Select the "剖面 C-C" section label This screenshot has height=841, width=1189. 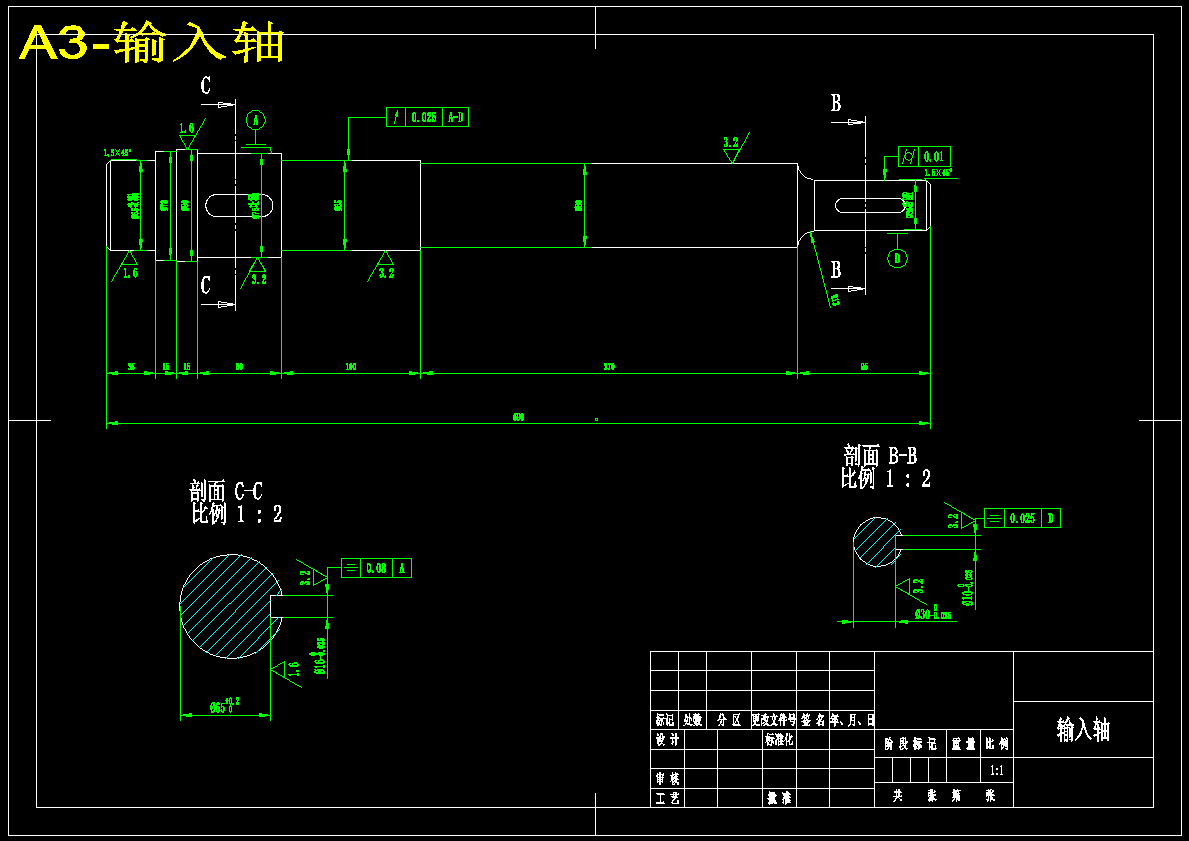point(226,491)
